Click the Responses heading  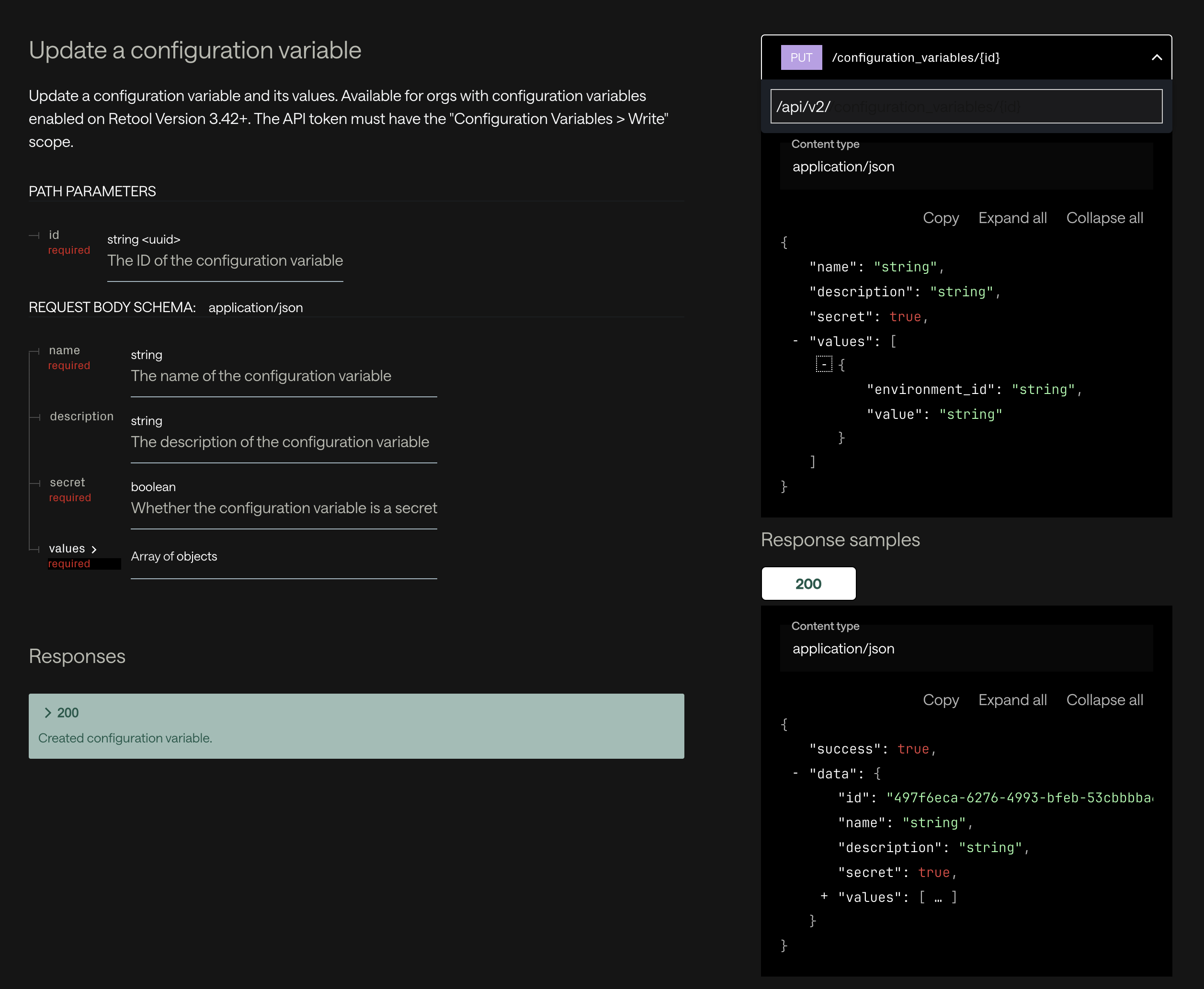(x=77, y=656)
